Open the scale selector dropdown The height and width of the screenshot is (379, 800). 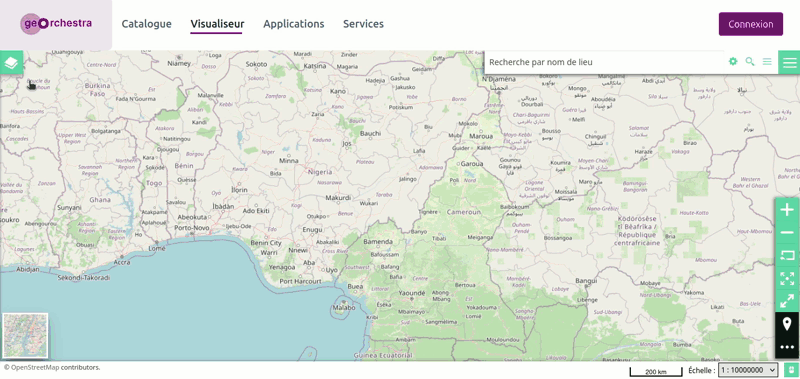pos(748,370)
